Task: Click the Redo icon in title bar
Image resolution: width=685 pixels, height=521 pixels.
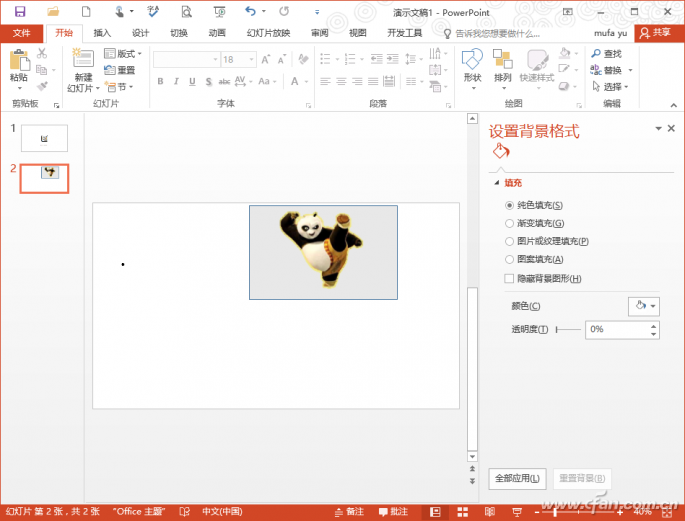Action: [x=284, y=11]
